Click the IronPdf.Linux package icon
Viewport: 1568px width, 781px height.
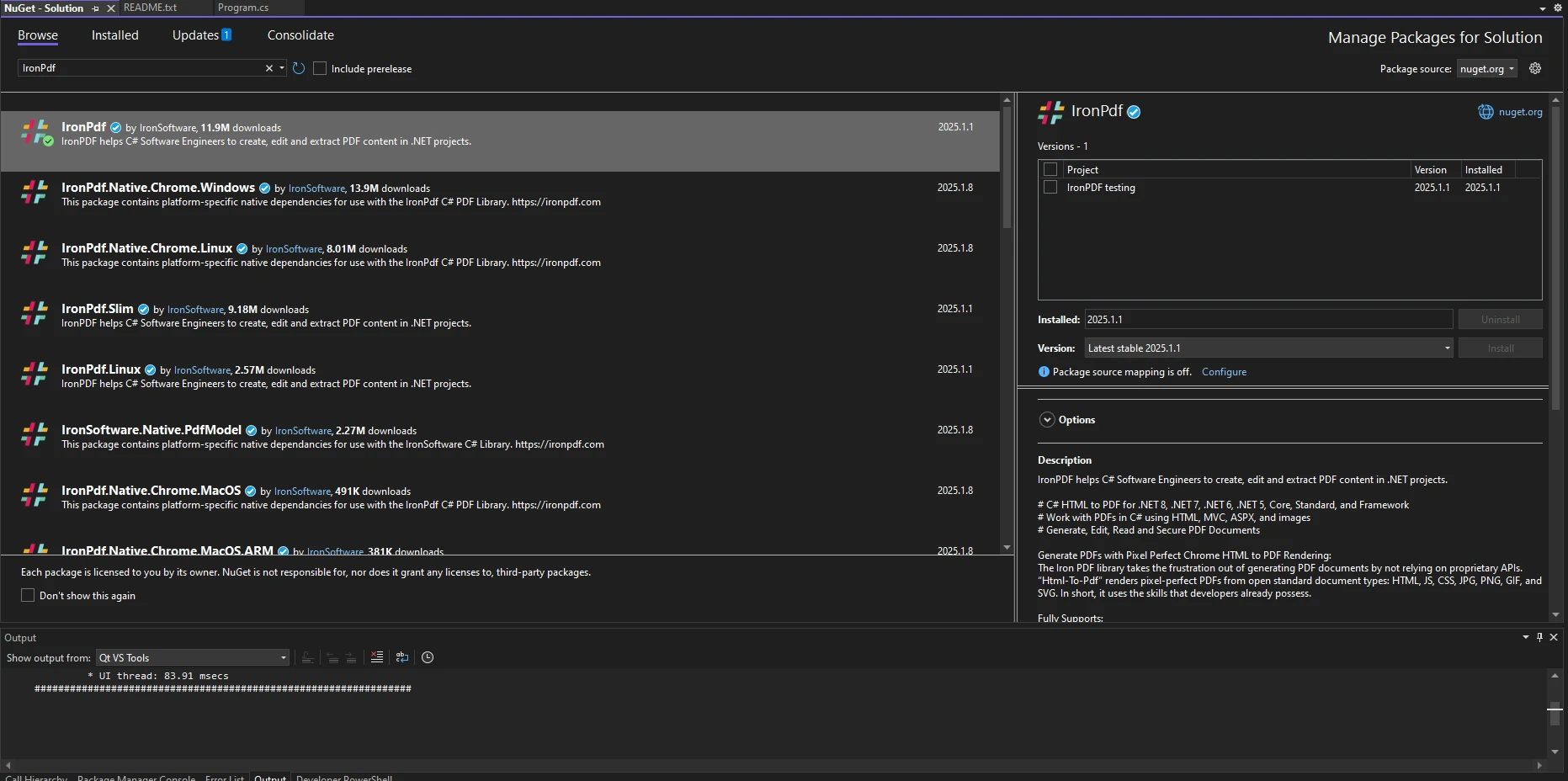coord(35,375)
